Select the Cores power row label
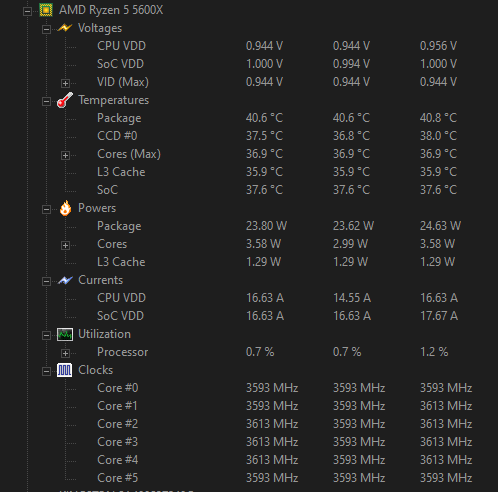 point(112,244)
